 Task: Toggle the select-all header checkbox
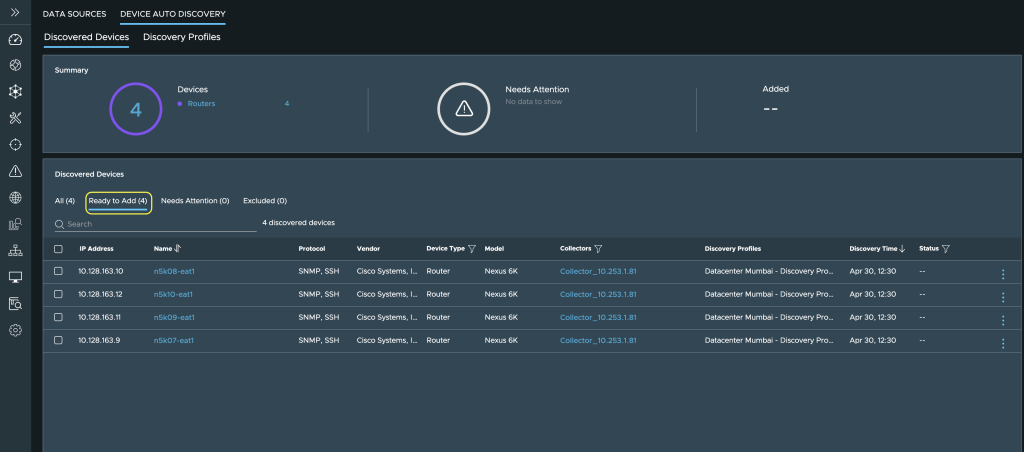point(58,249)
